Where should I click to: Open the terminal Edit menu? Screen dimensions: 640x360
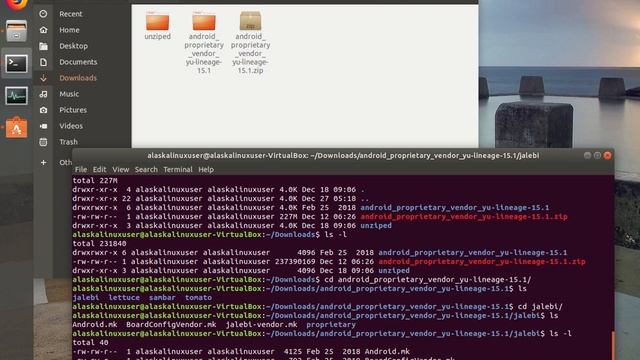99,169
